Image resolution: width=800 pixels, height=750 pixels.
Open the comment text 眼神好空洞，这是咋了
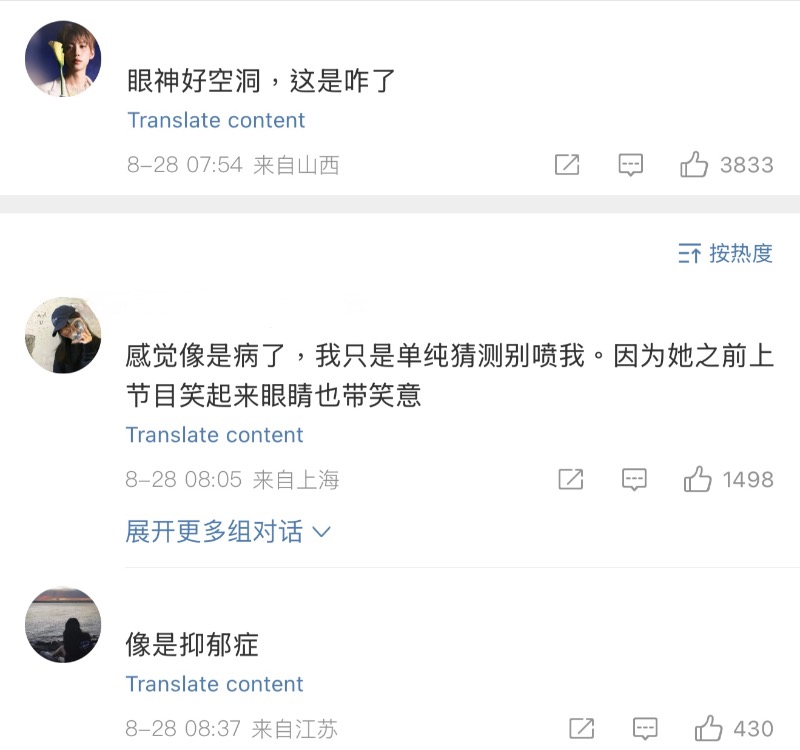[262, 80]
